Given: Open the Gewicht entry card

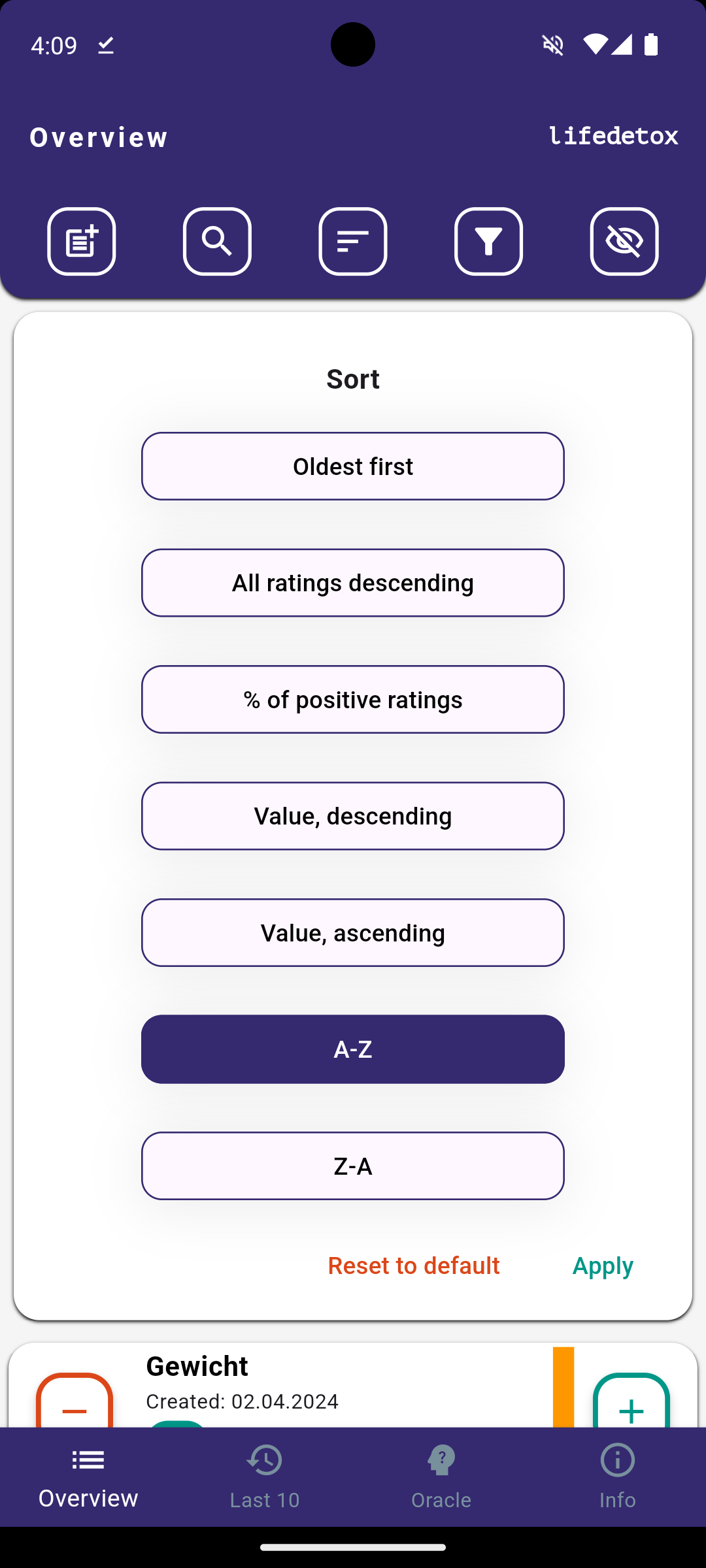Looking at the screenshot, I should point(353,1385).
